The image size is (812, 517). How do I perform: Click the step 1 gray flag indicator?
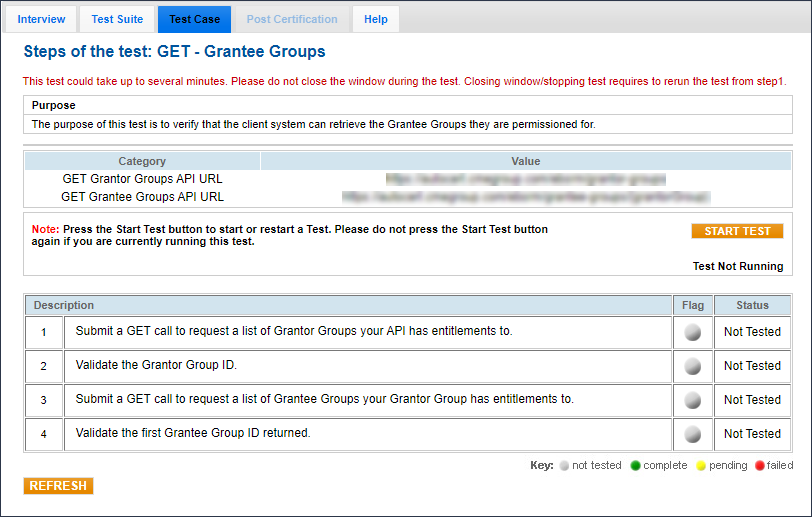[x=692, y=332]
